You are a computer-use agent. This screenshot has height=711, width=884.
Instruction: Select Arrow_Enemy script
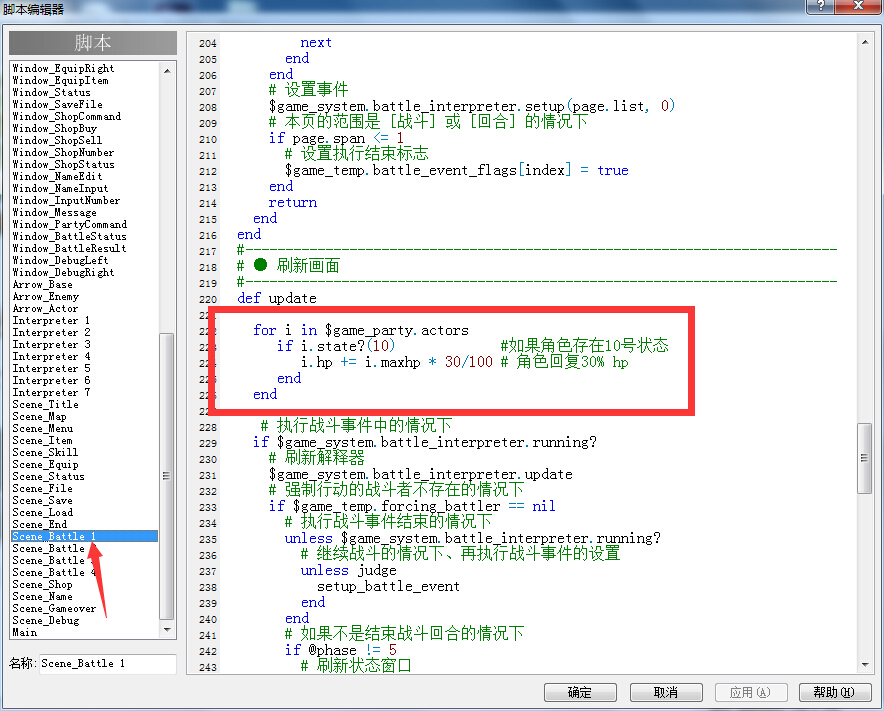(46, 297)
